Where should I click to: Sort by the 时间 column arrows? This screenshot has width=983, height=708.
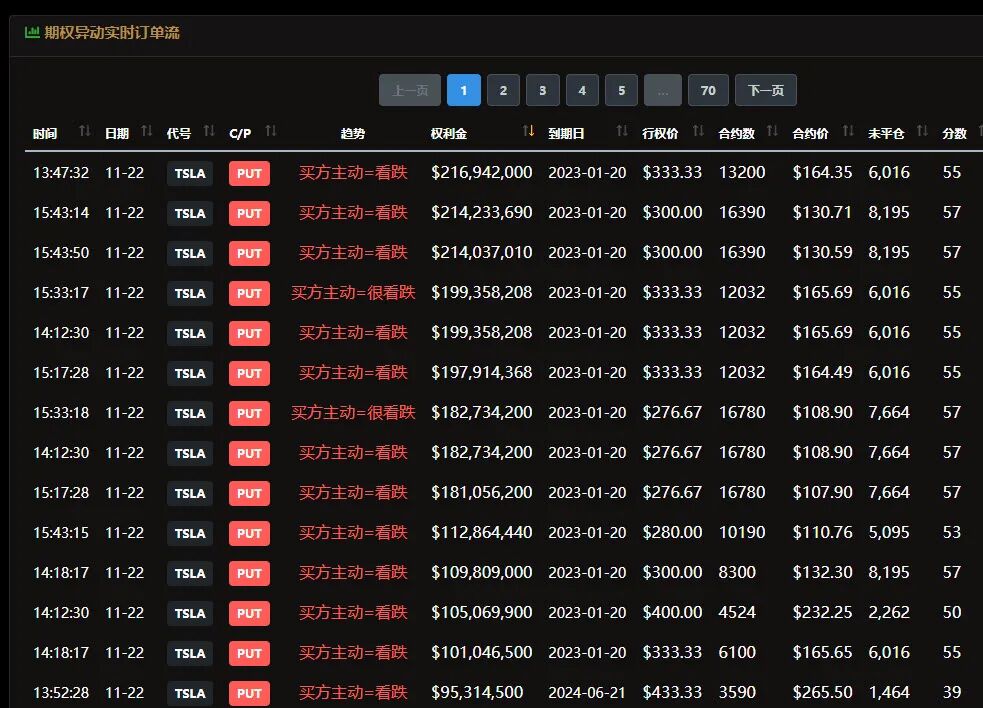click(x=85, y=131)
